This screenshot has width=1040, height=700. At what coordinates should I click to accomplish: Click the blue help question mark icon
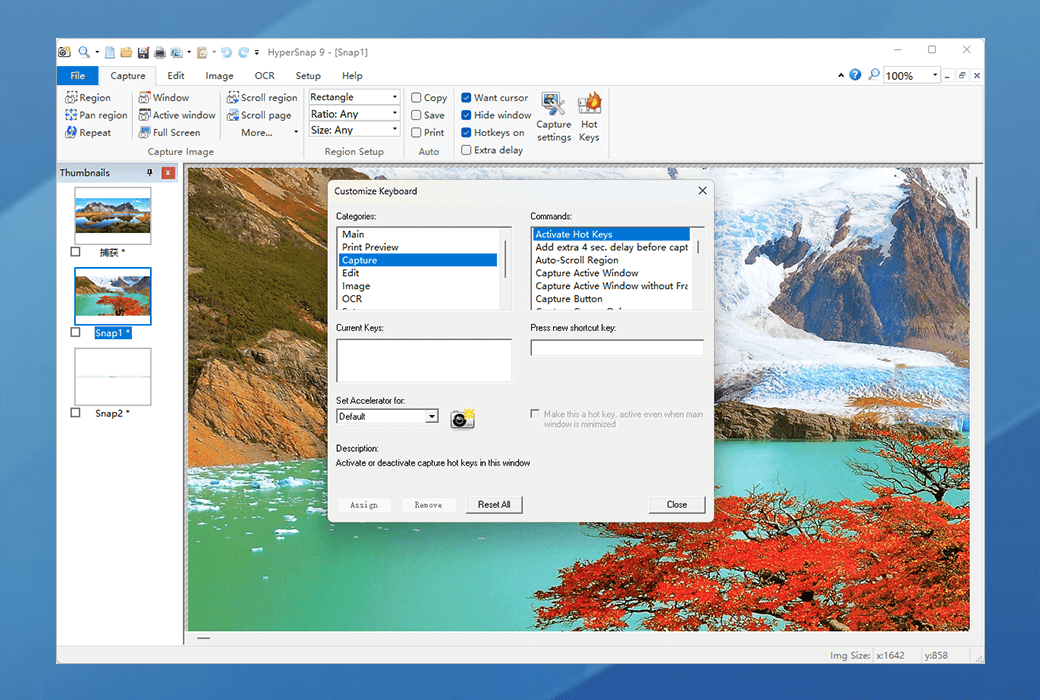[856, 75]
